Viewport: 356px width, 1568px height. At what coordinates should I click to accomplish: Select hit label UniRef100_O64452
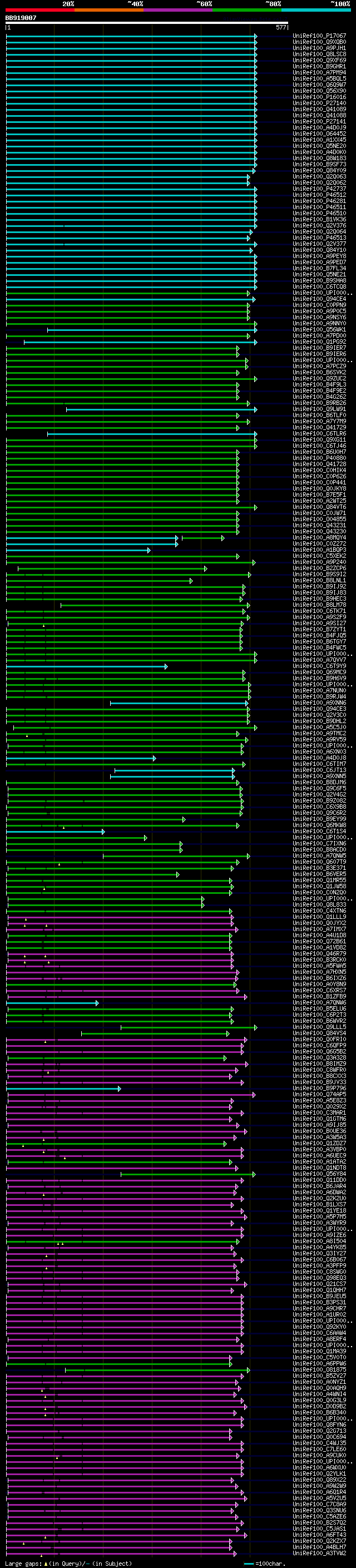(x=319, y=134)
